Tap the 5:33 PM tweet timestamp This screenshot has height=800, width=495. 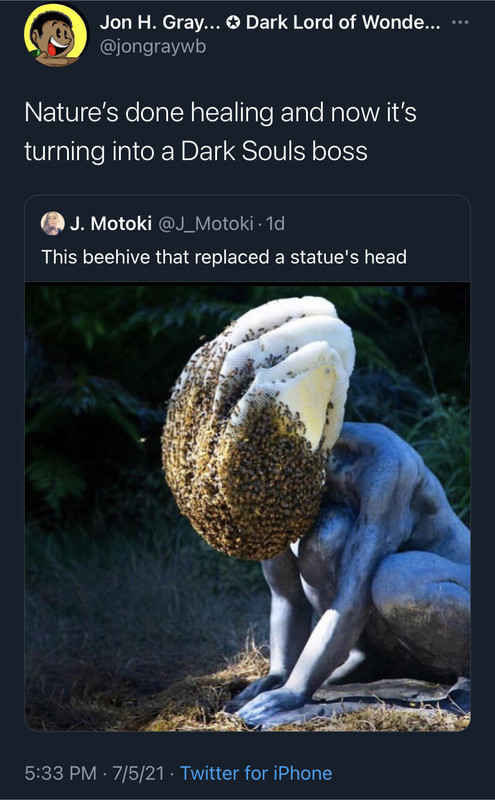pos(60,773)
